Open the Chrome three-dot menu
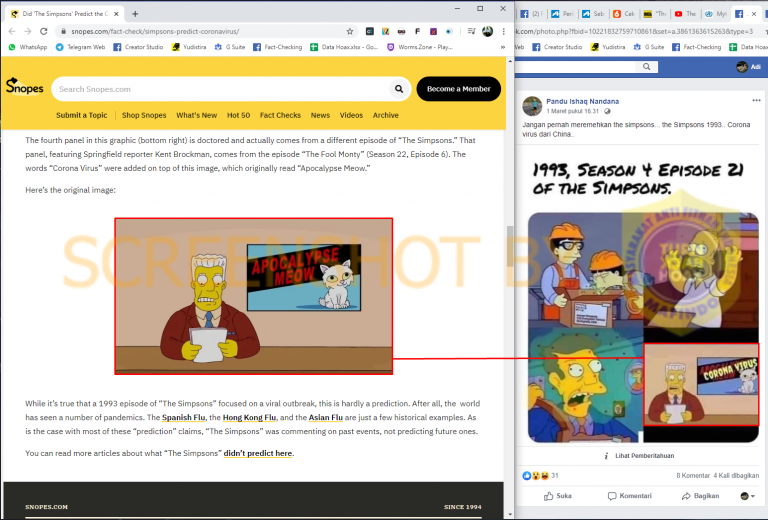 point(504,31)
